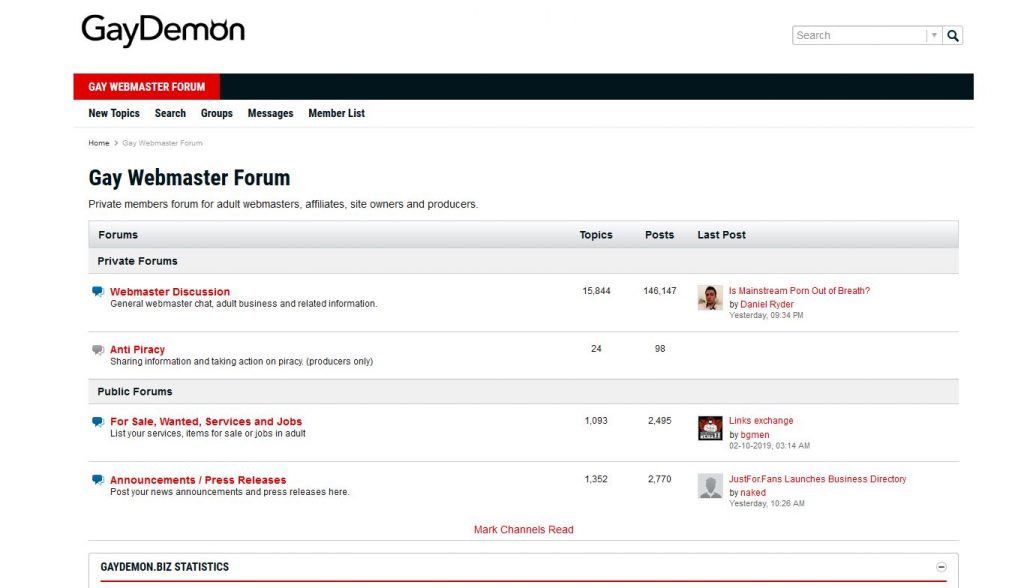The height and width of the screenshot is (588, 1024).
Task: Click the 146,147 posts count
Action: coord(660,291)
